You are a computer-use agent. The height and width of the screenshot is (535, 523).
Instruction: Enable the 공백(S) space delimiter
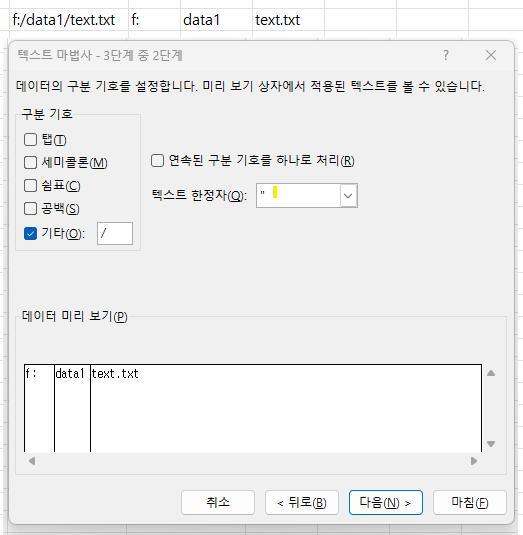pyautogui.click(x=30, y=208)
